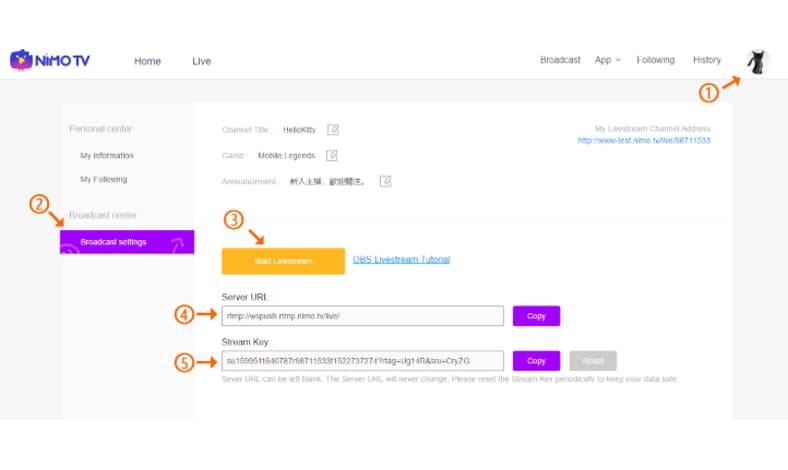Open the user avatar profile menu
Image resolution: width=788 pixels, height=470 pixels.
[x=758, y=62]
